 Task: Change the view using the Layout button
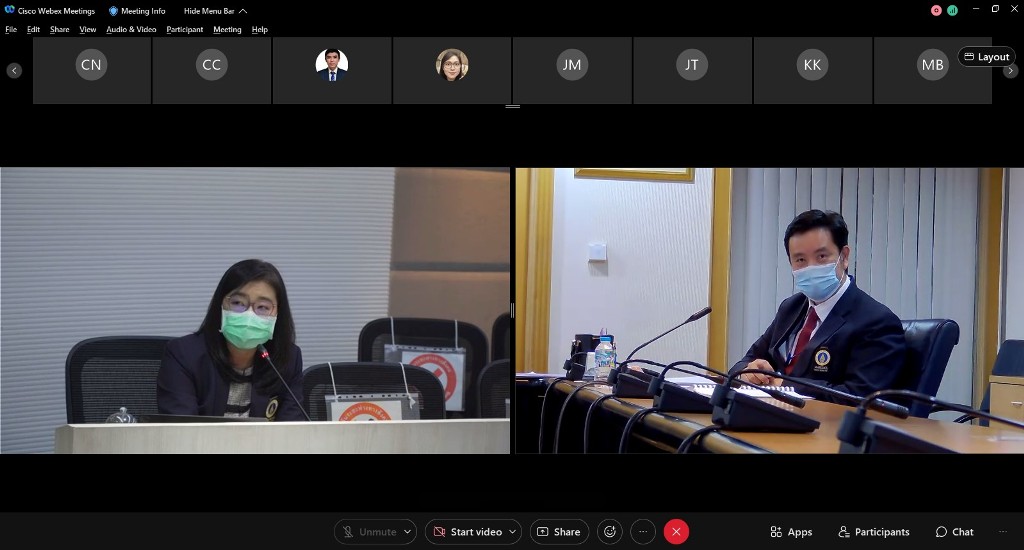986,57
